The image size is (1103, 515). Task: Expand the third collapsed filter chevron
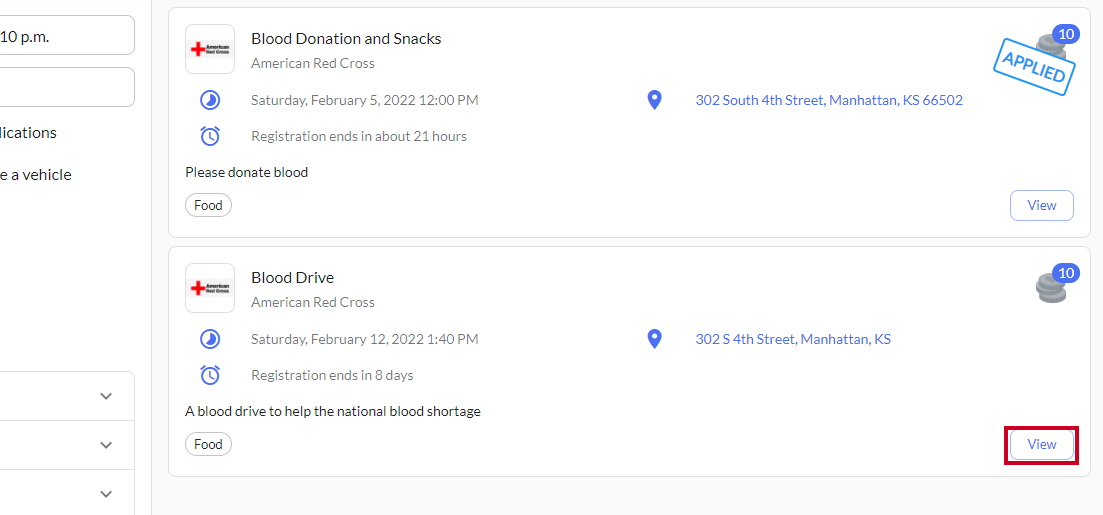(x=106, y=495)
